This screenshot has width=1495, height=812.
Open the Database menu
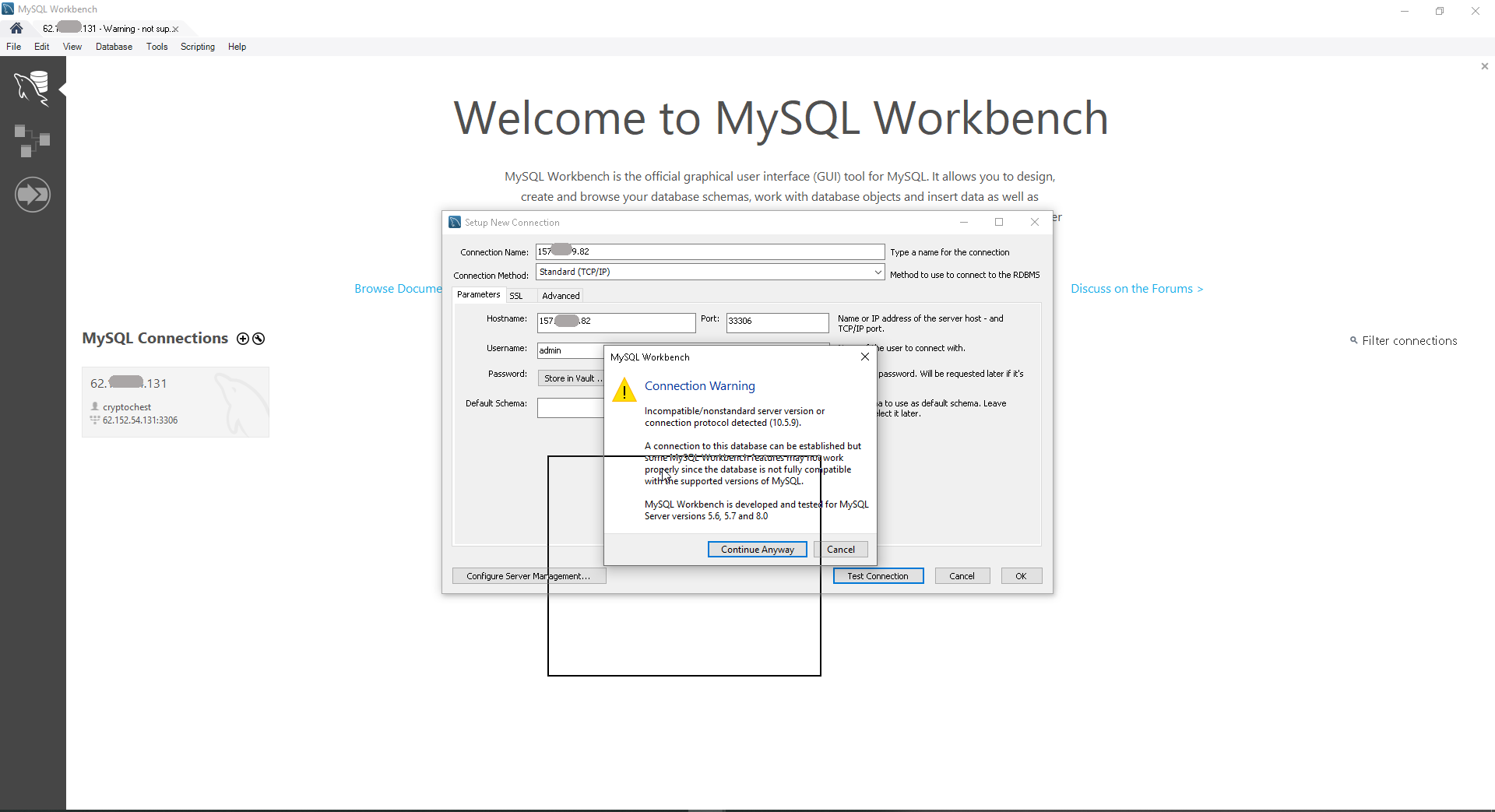[x=114, y=47]
